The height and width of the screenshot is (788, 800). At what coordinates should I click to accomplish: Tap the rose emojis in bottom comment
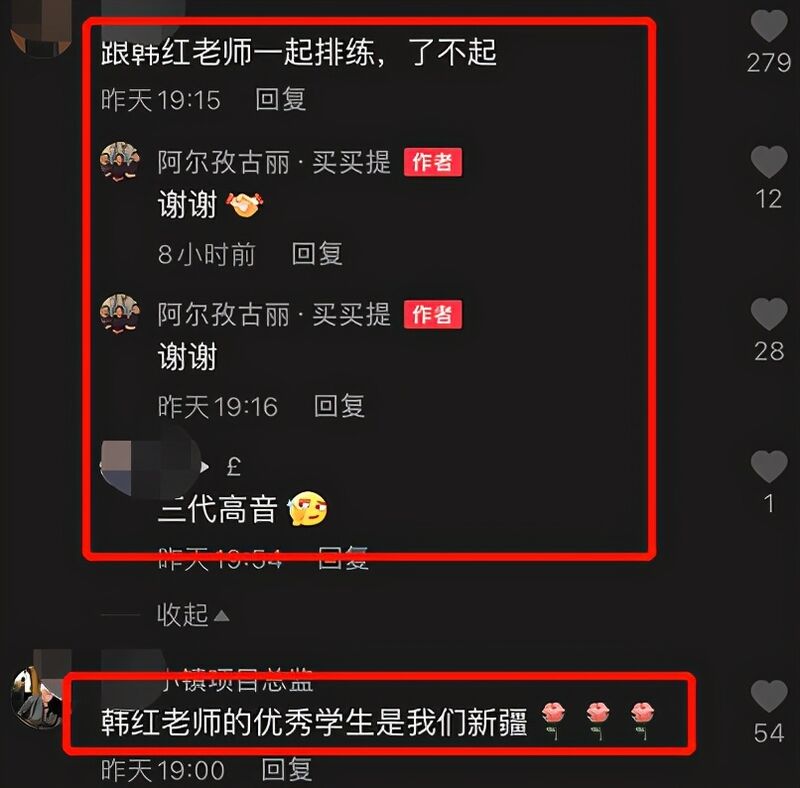click(x=597, y=720)
